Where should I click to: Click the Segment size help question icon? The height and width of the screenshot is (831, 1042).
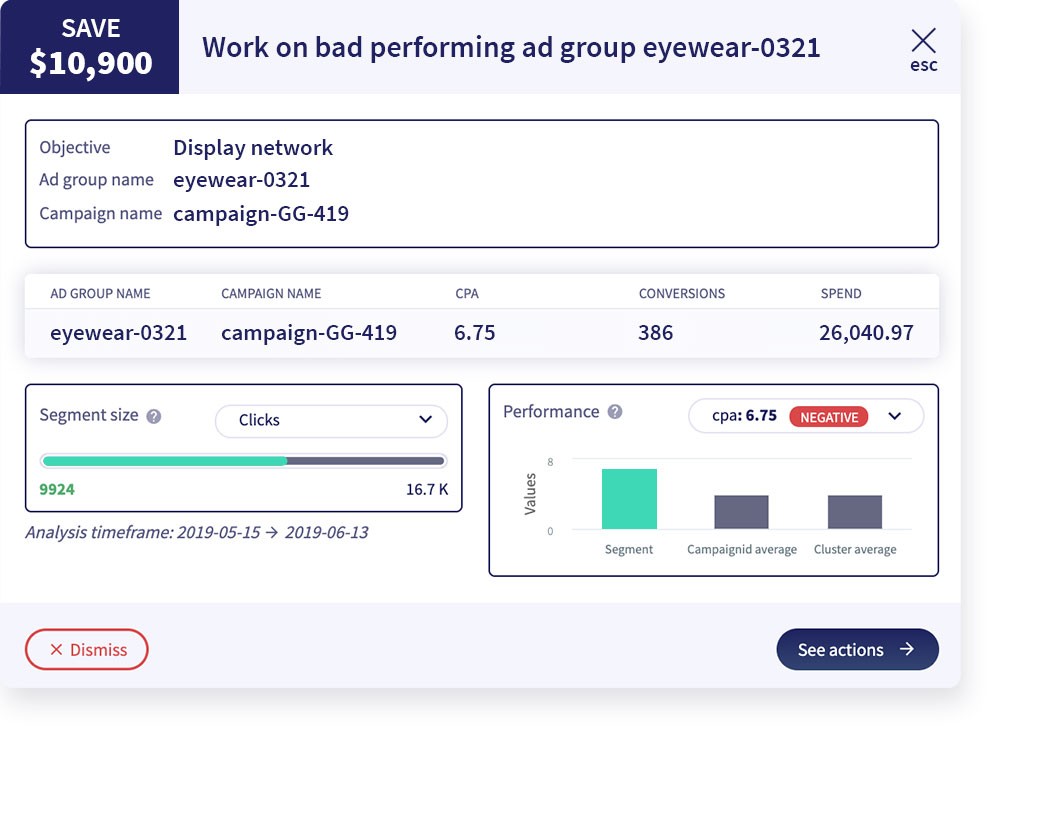pos(154,416)
